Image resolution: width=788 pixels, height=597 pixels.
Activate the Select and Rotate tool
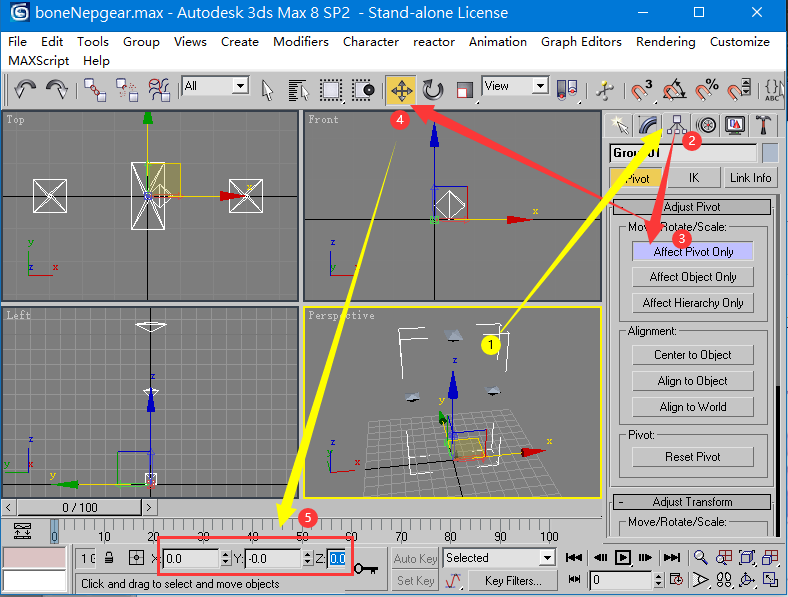(x=432, y=90)
